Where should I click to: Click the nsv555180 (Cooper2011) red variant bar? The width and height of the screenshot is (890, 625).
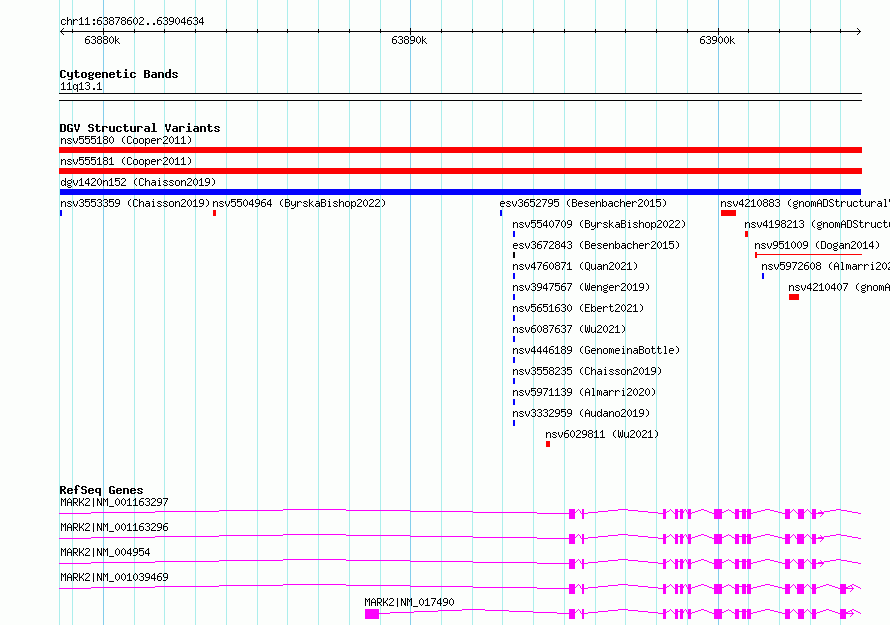point(460,150)
